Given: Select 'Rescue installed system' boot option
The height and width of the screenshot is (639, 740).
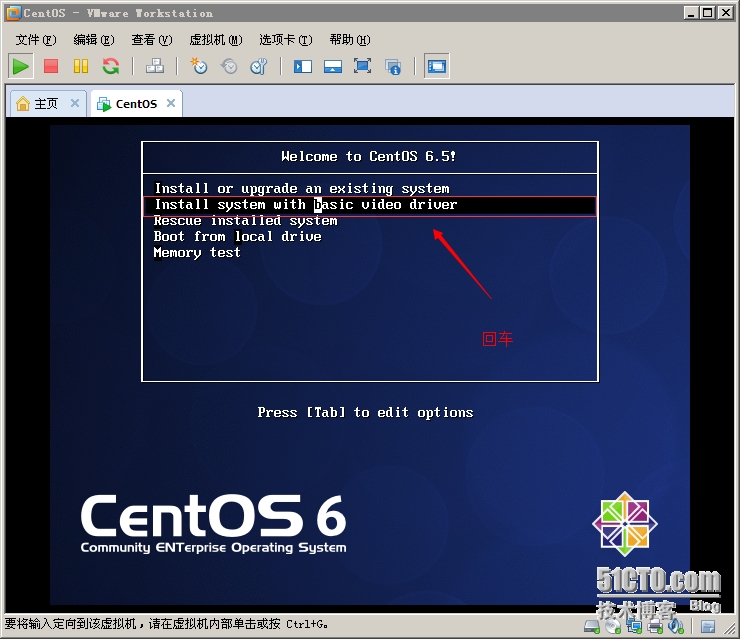Looking at the screenshot, I should pyautogui.click(x=245, y=221).
